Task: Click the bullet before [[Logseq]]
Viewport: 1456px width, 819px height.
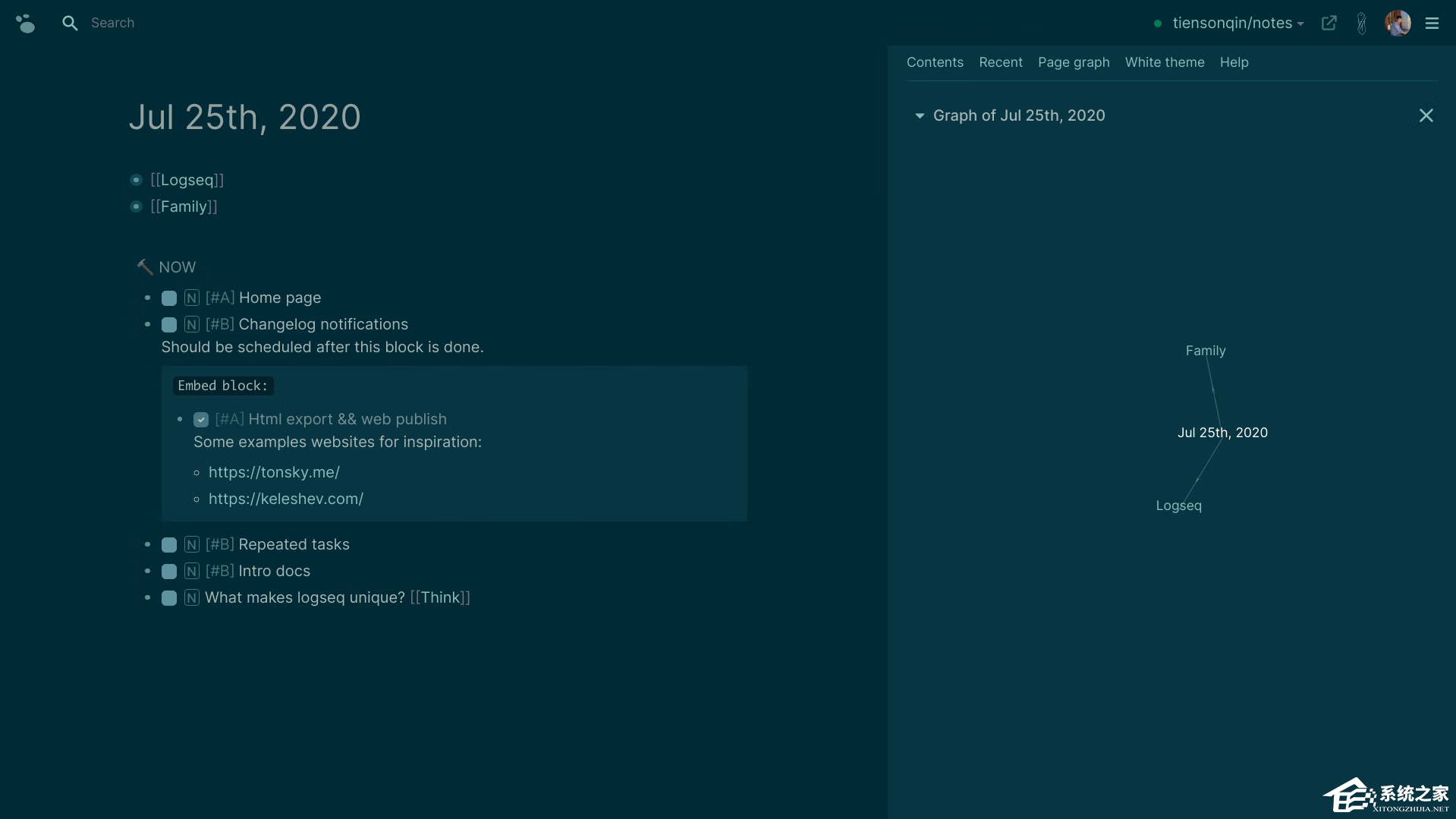Action: (x=136, y=180)
